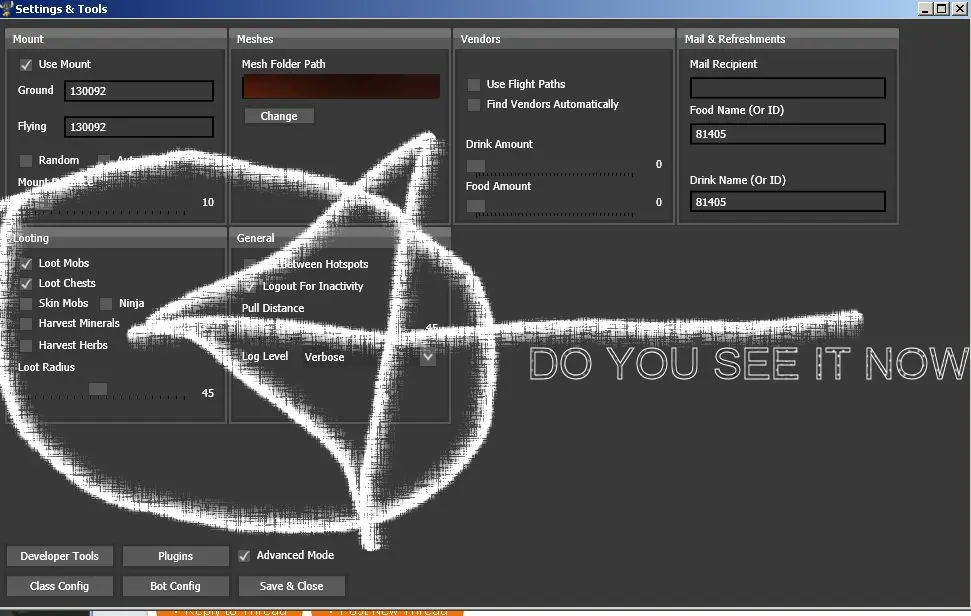Tick the Ninja checkbox
Image resolution: width=971 pixels, height=616 pixels.
(x=106, y=304)
